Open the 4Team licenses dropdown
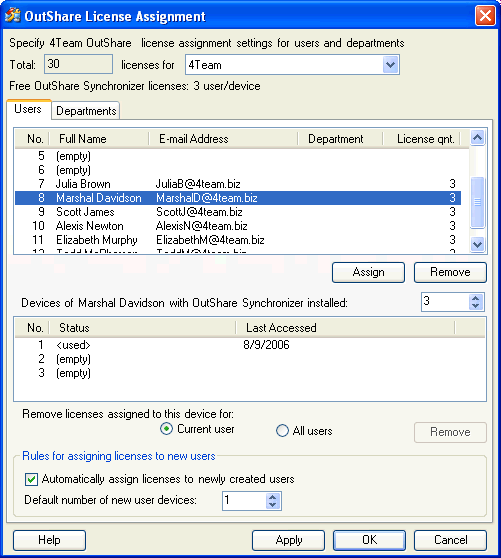501x558 pixels. 390,65
